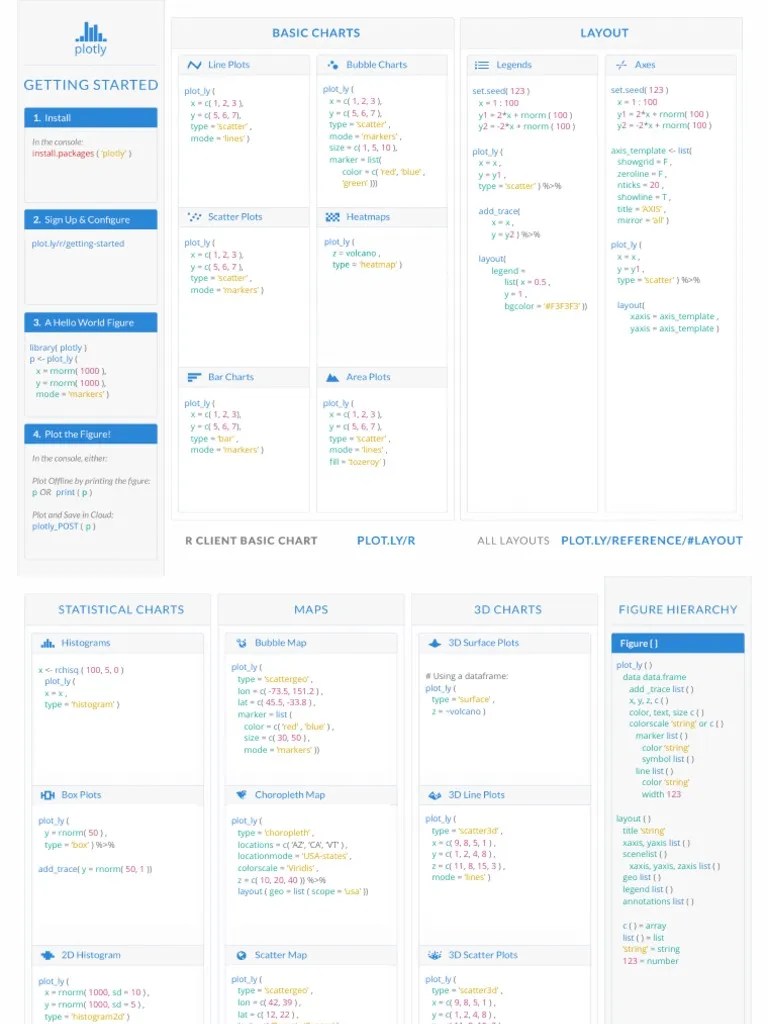Open the PLOT.LY/R link
Screen dimensions: 768x1024
click(386, 541)
